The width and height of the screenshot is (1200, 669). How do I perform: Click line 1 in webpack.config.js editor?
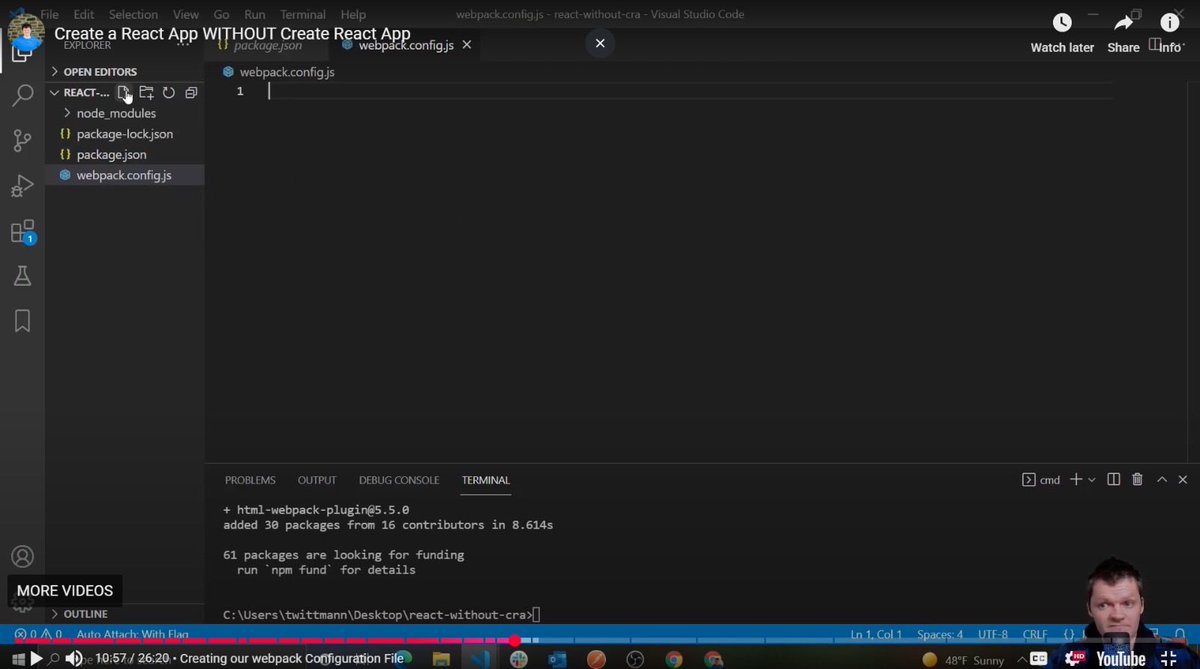[x=690, y=91]
